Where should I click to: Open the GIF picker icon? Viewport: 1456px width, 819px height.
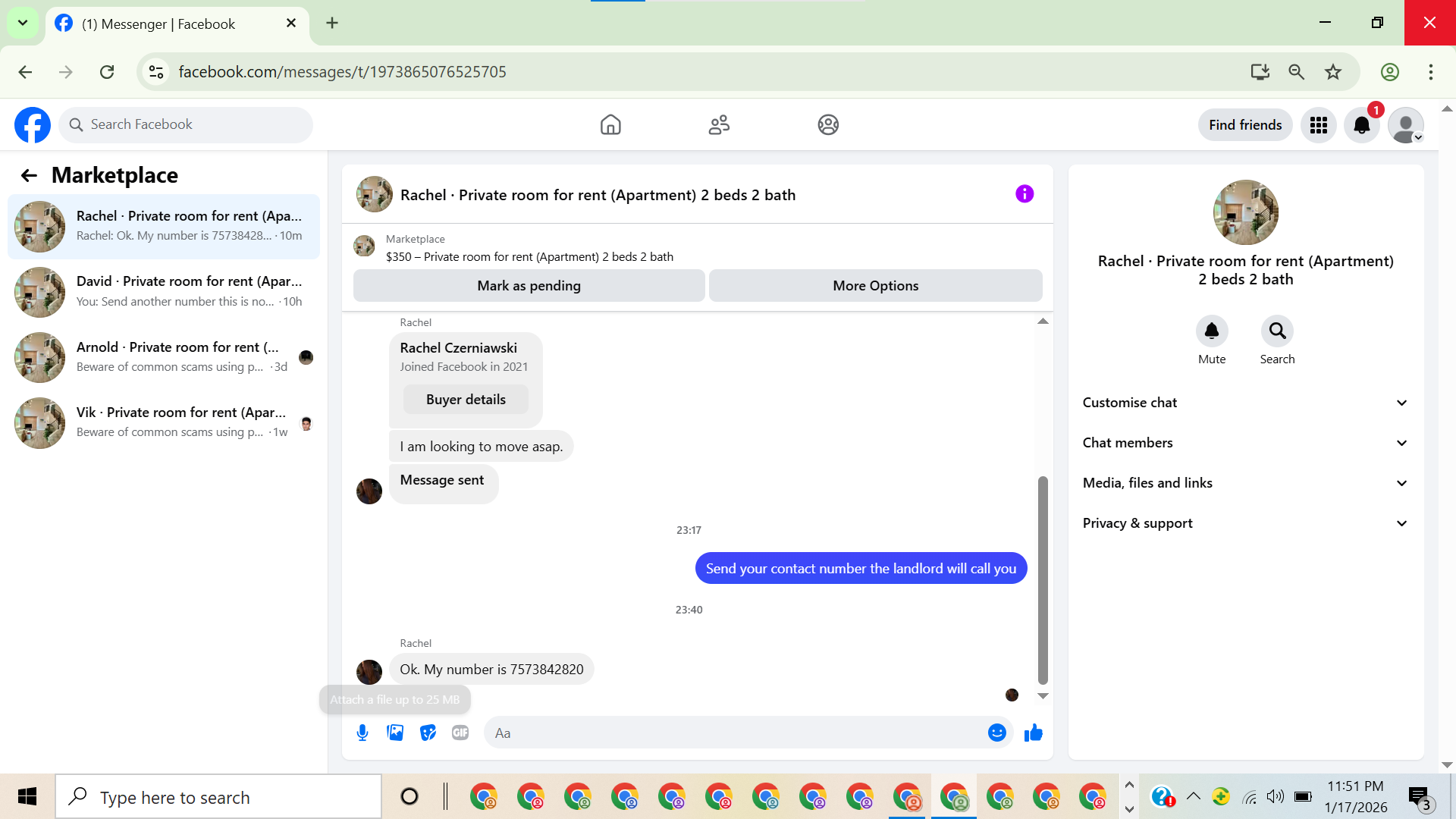(460, 733)
